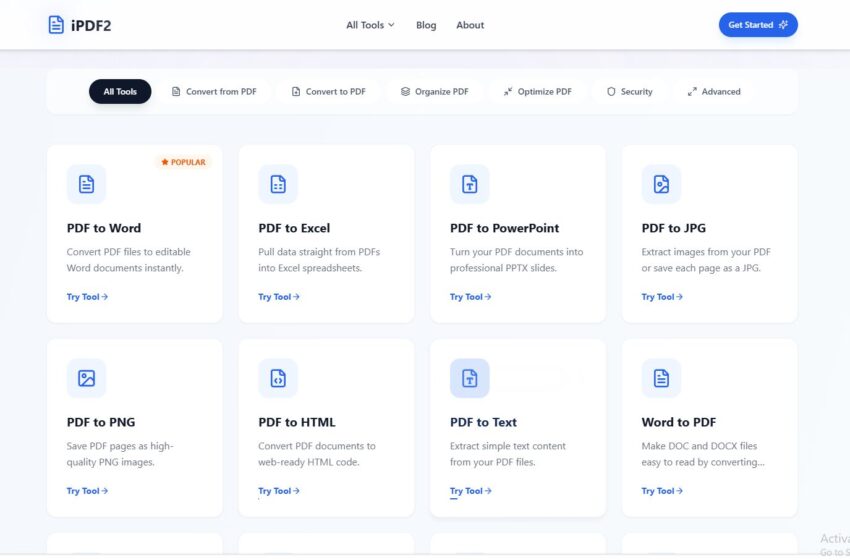Image resolution: width=850 pixels, height=560 pixels.
Task: Click Try Tool under PDF to PowerPoint
Action: pyautogui.click(x=471, y=297)
